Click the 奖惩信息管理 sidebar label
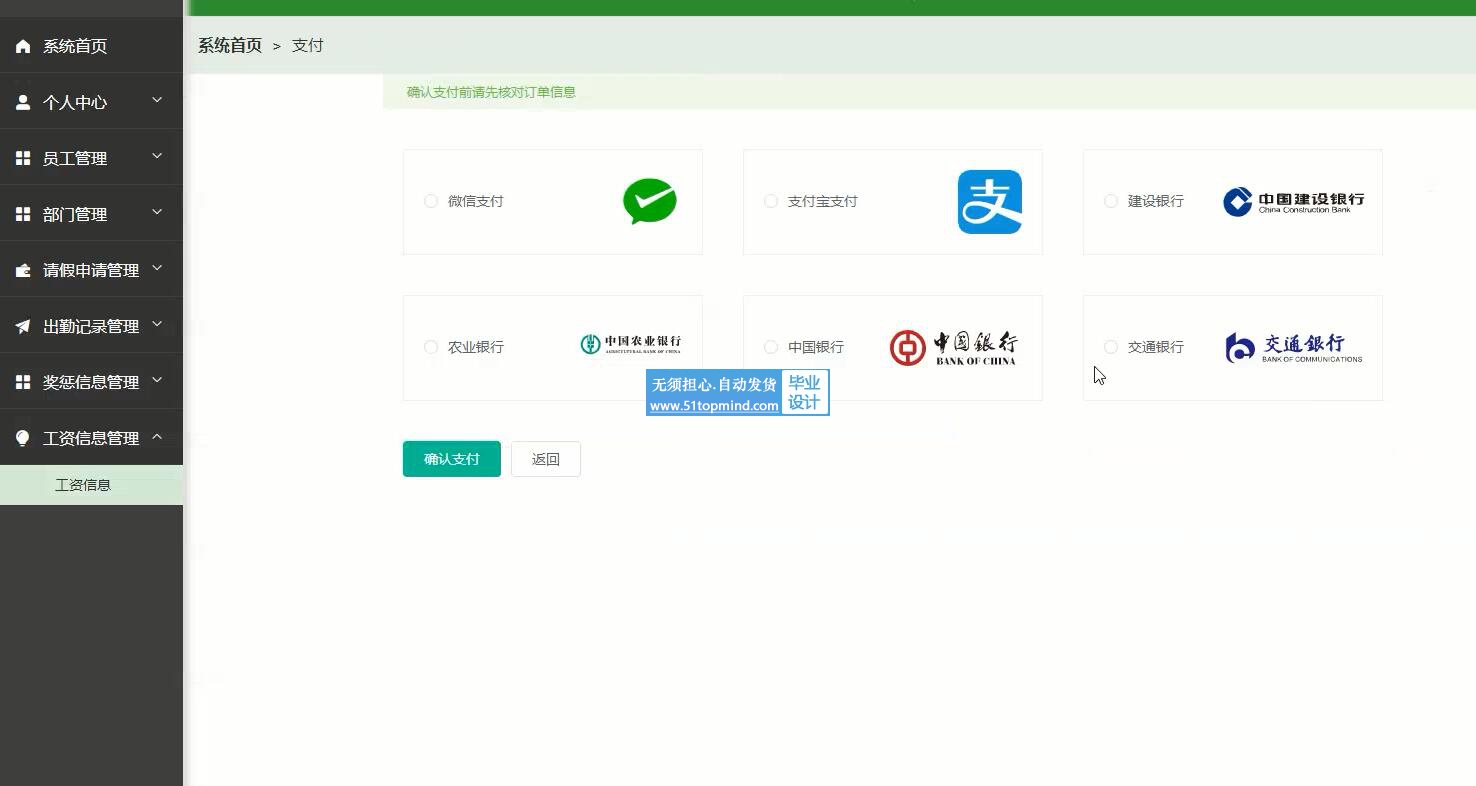 click(x=91, y=382)
